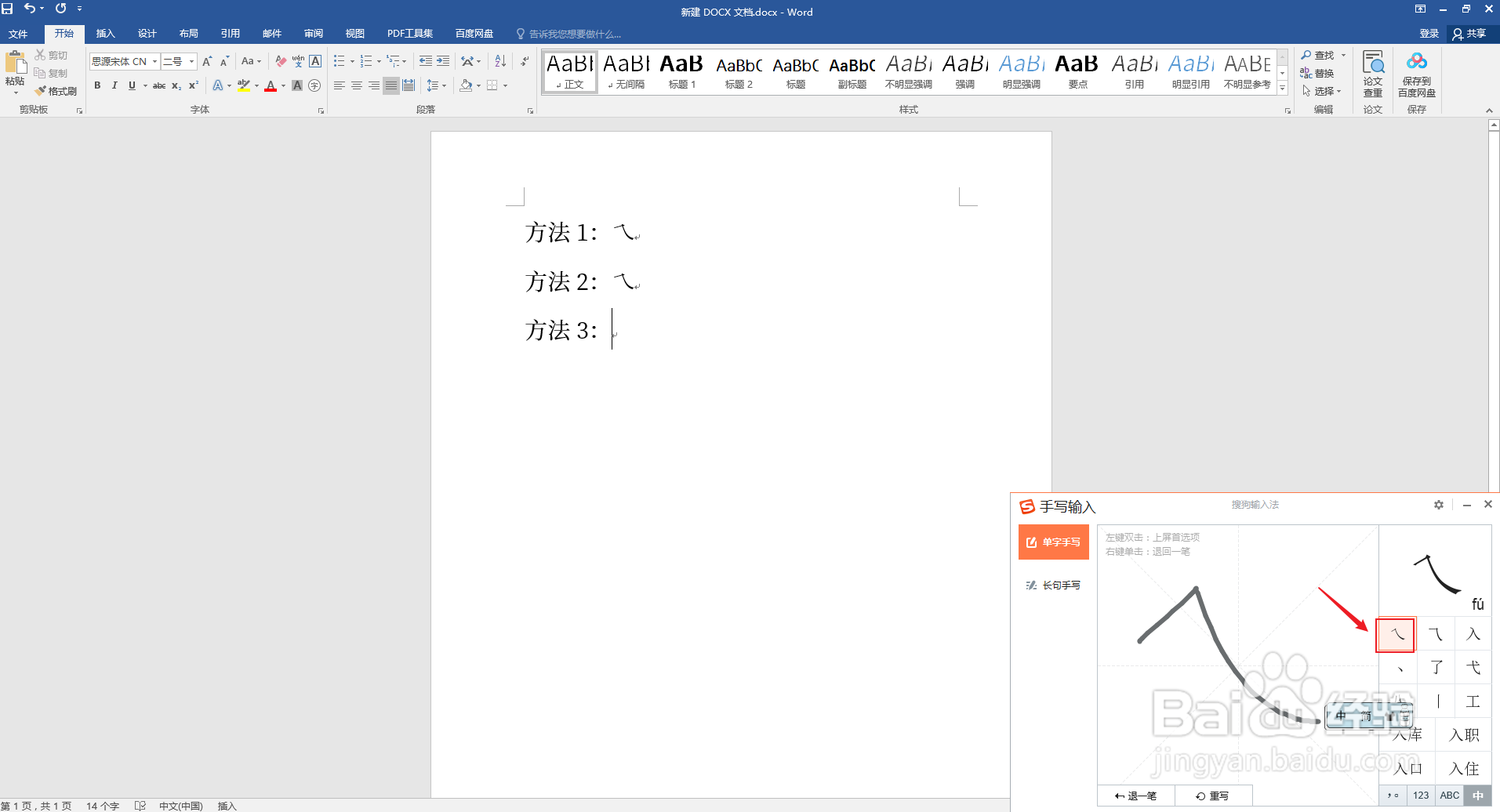This screenshot has height=812, width=1500.
Task: Toggle Bold formatting
Action: tap(97, 85)
